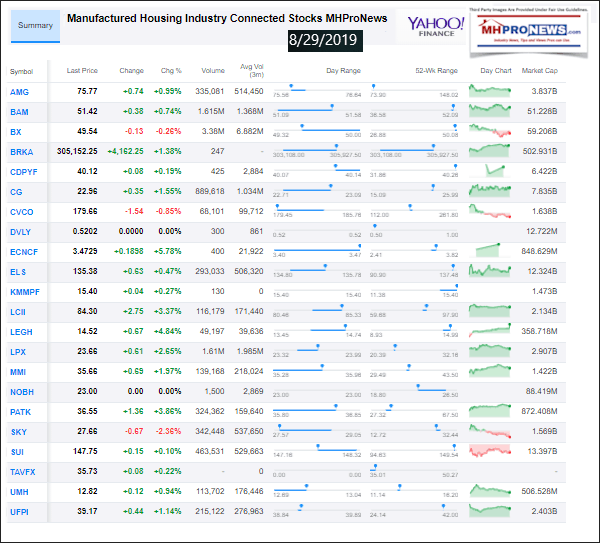Open the CG ticker link
600x543 pixels.
16,192
